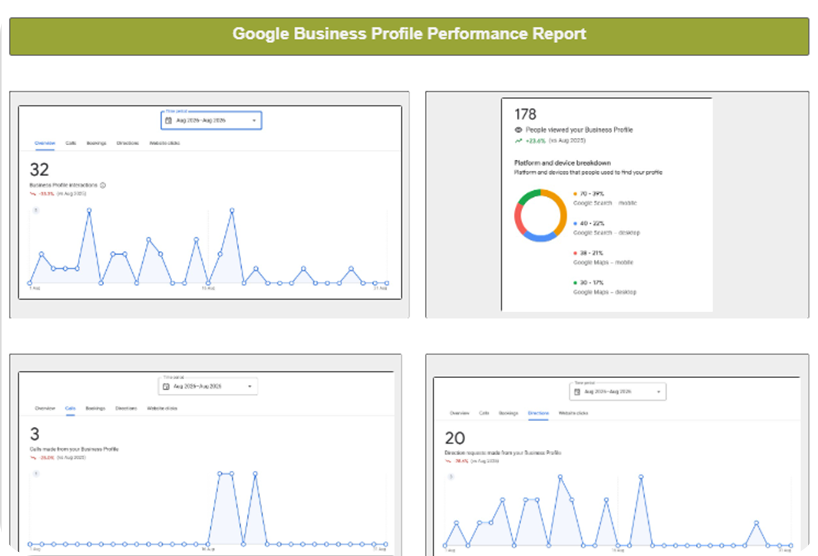Screen dimensions: 818x556
Task: Select the Bookings tab in the 20 directions panel
Action: 509,413
